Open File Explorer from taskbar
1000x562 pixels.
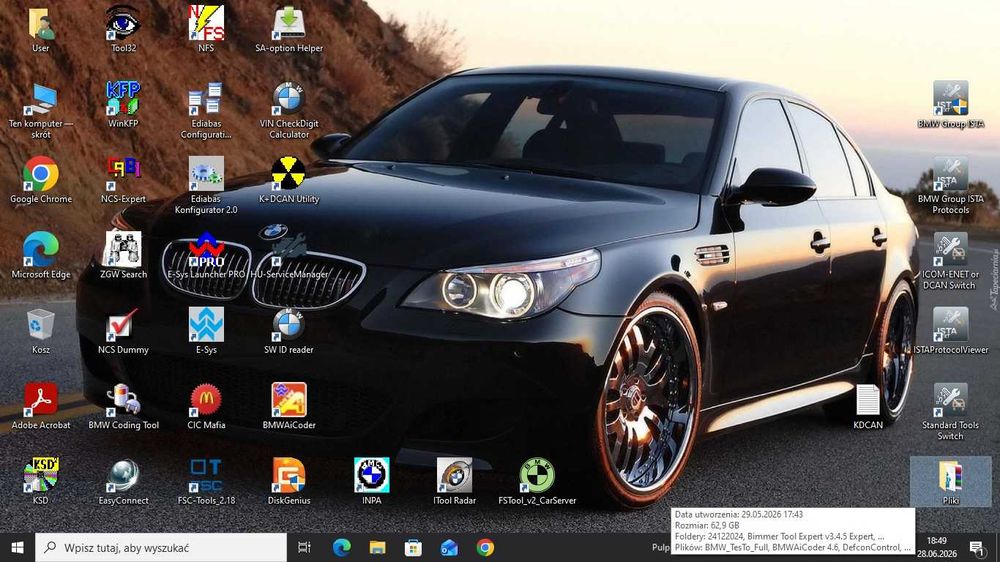tap(378, 547)
